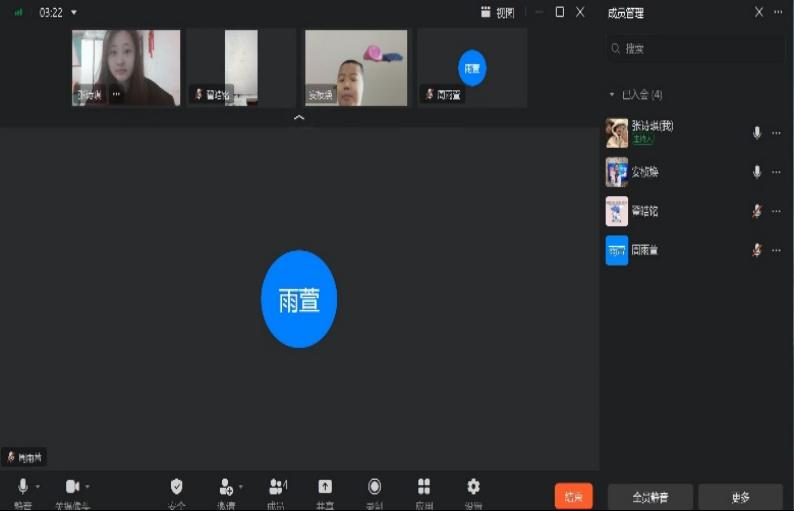Screen dimensions: 794x511
Task: Click the Mute All button
Action: coord(649,497)
